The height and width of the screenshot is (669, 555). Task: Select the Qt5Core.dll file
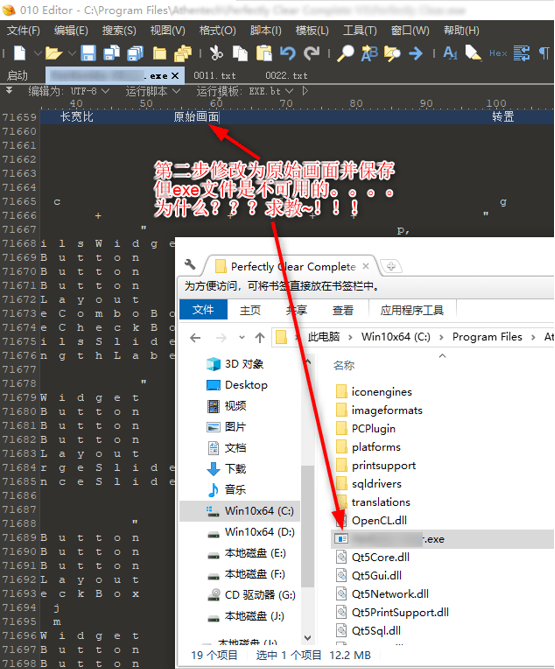pyautogui.click(x=373, y=557)
